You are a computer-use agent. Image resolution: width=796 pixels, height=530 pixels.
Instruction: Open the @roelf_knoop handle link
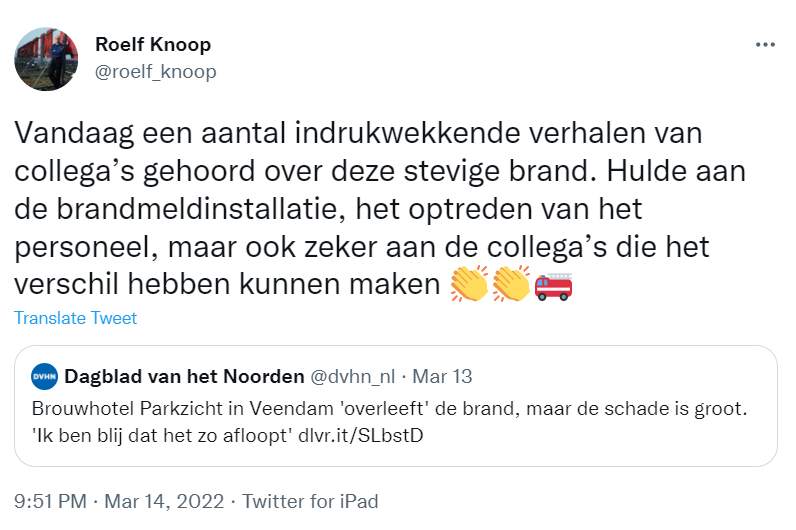[x=155, y=72]
